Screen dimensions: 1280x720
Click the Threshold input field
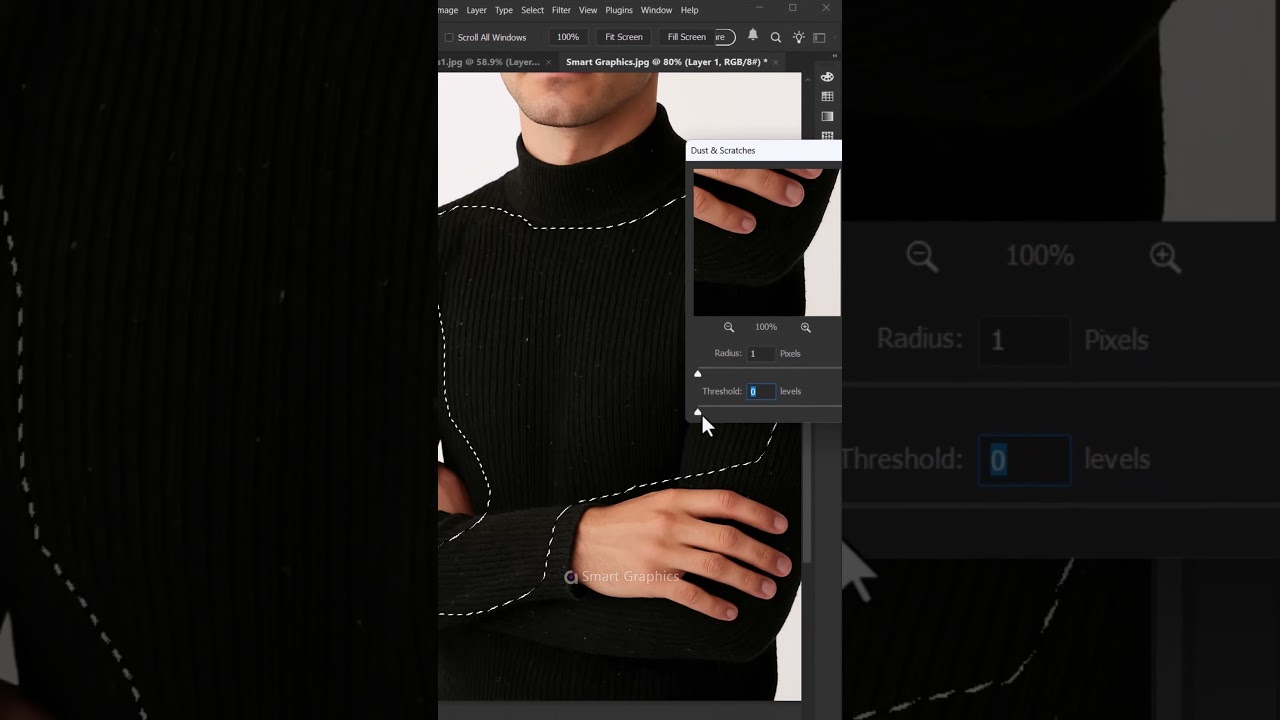(x=761, y=391)
